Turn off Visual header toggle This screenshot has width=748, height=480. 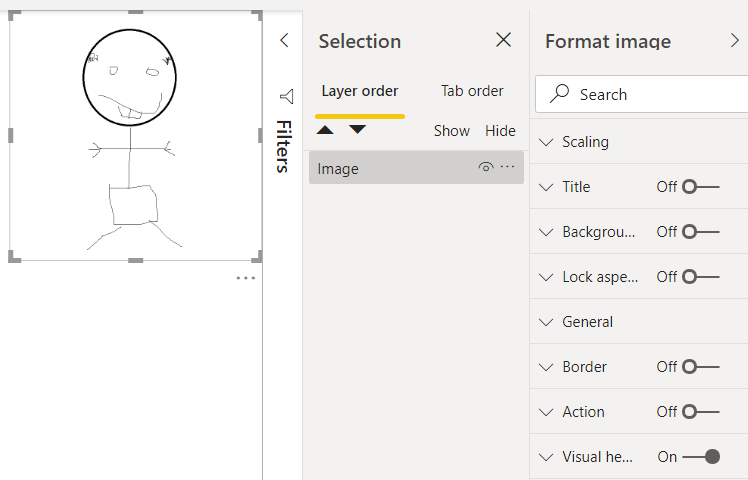pos(702,457)
